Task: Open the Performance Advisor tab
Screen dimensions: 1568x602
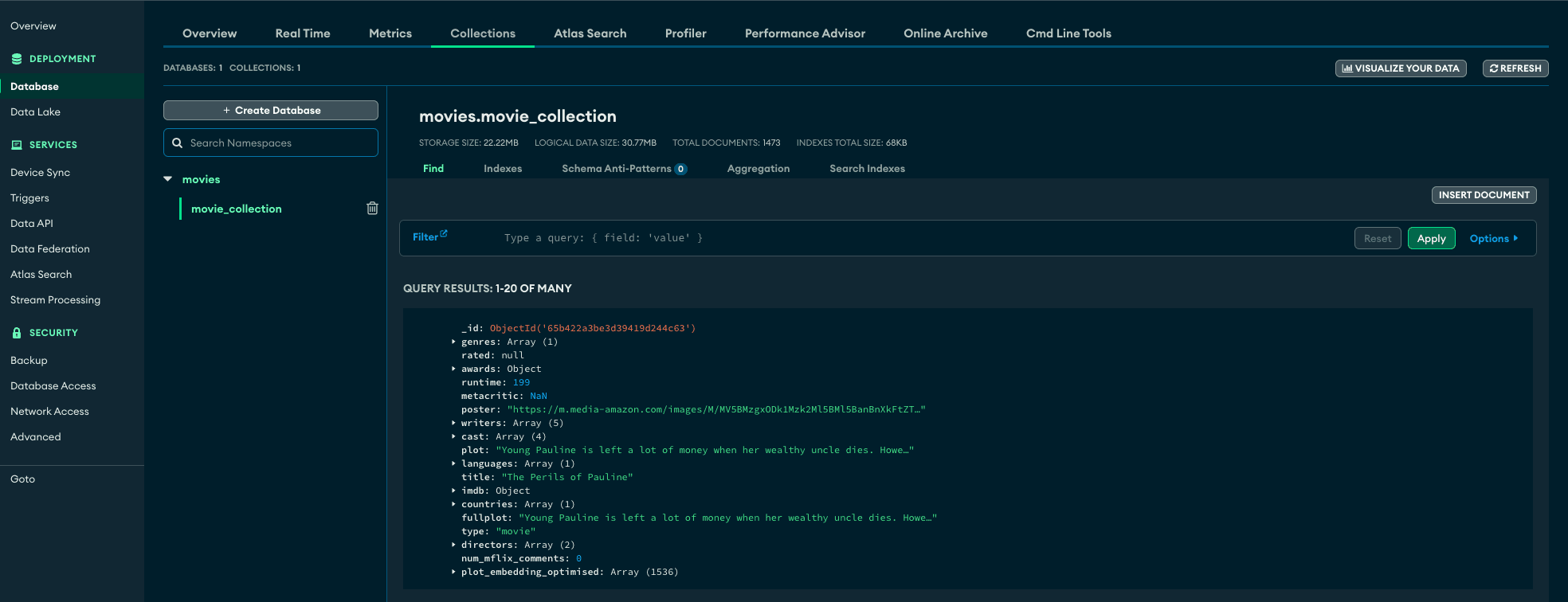Action: tap(805, 33)
